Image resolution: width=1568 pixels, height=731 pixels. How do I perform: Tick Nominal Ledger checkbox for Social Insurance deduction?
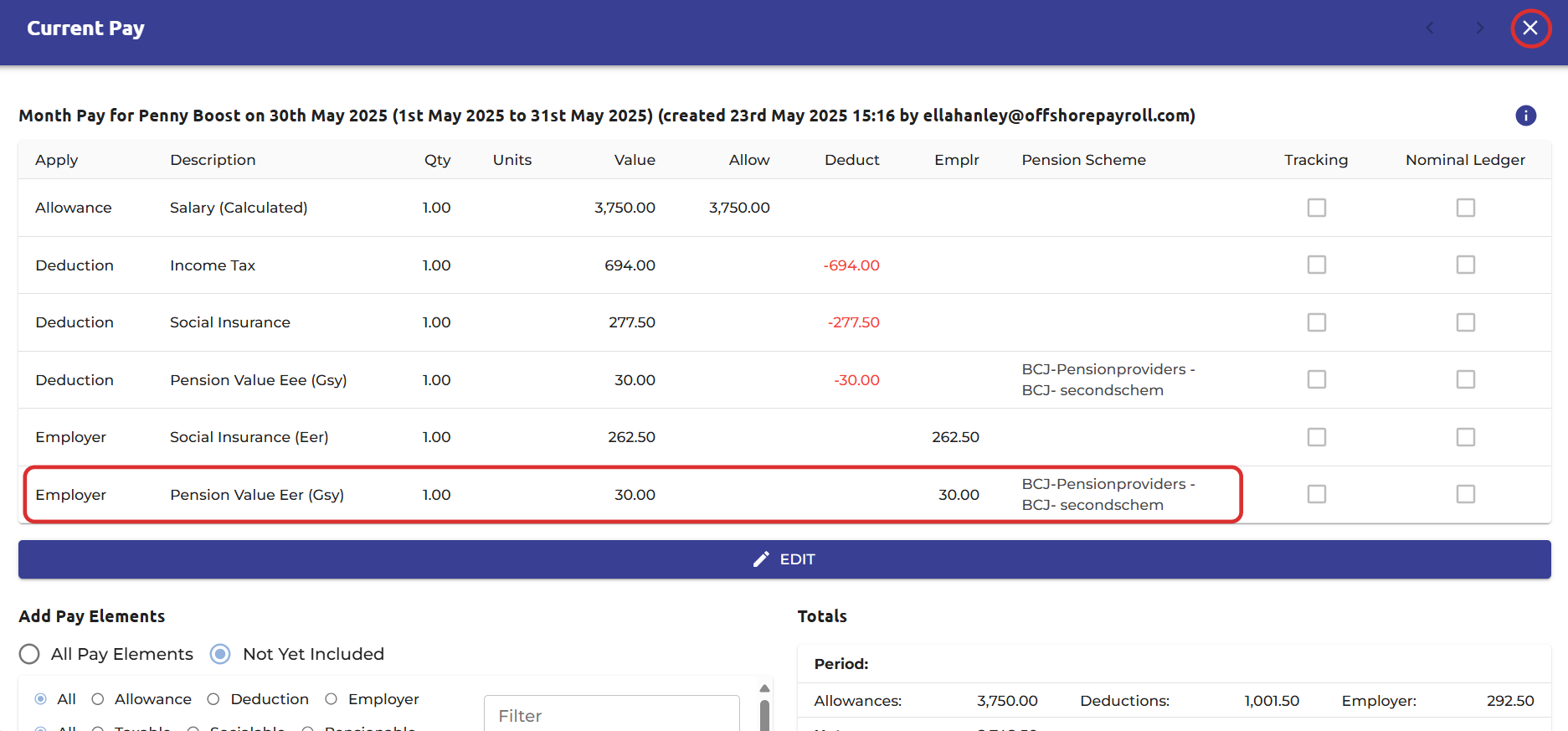[1466, 322]
